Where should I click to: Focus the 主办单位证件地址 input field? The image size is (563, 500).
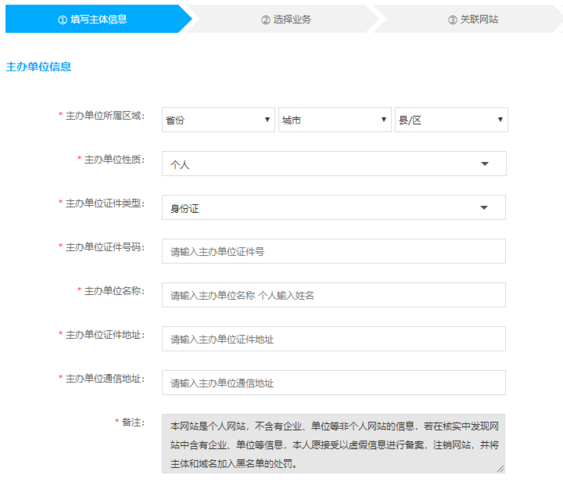click(x=334, y=339)
